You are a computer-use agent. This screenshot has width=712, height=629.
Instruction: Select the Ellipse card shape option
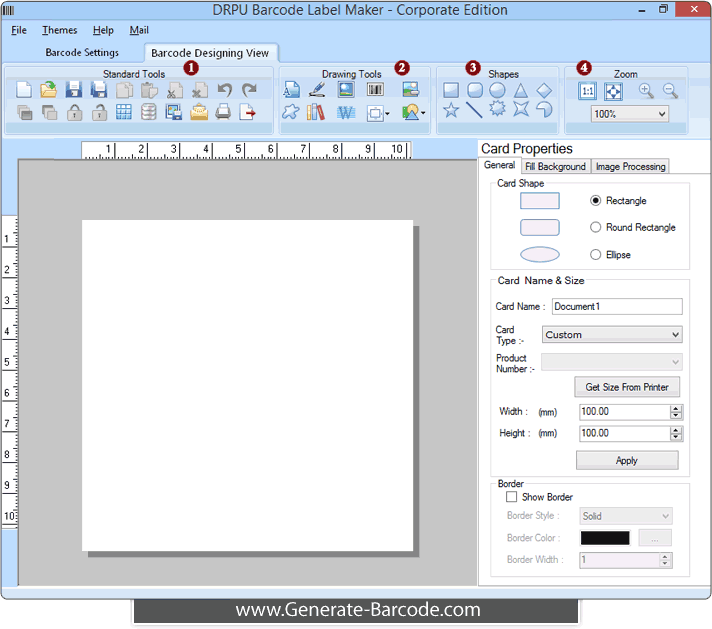(596, 255)
